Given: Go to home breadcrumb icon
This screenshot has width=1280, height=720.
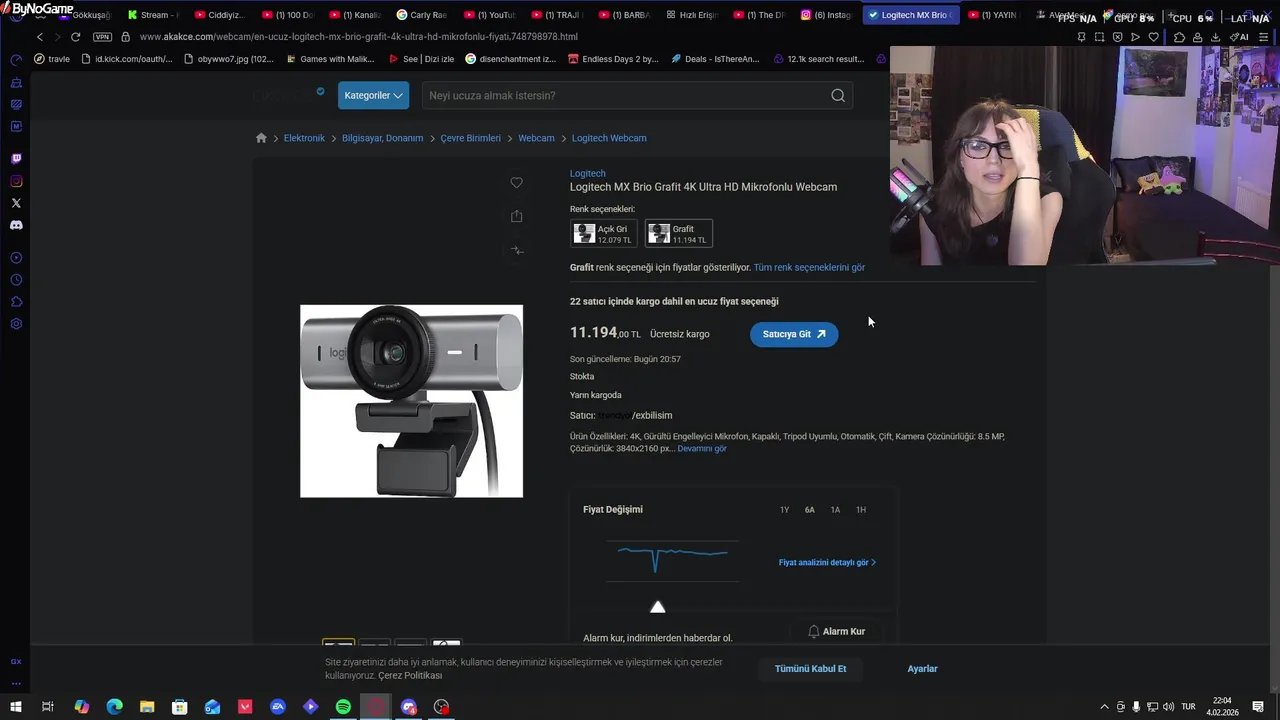Looking at the screenshot, I should [x=261, y=138].
